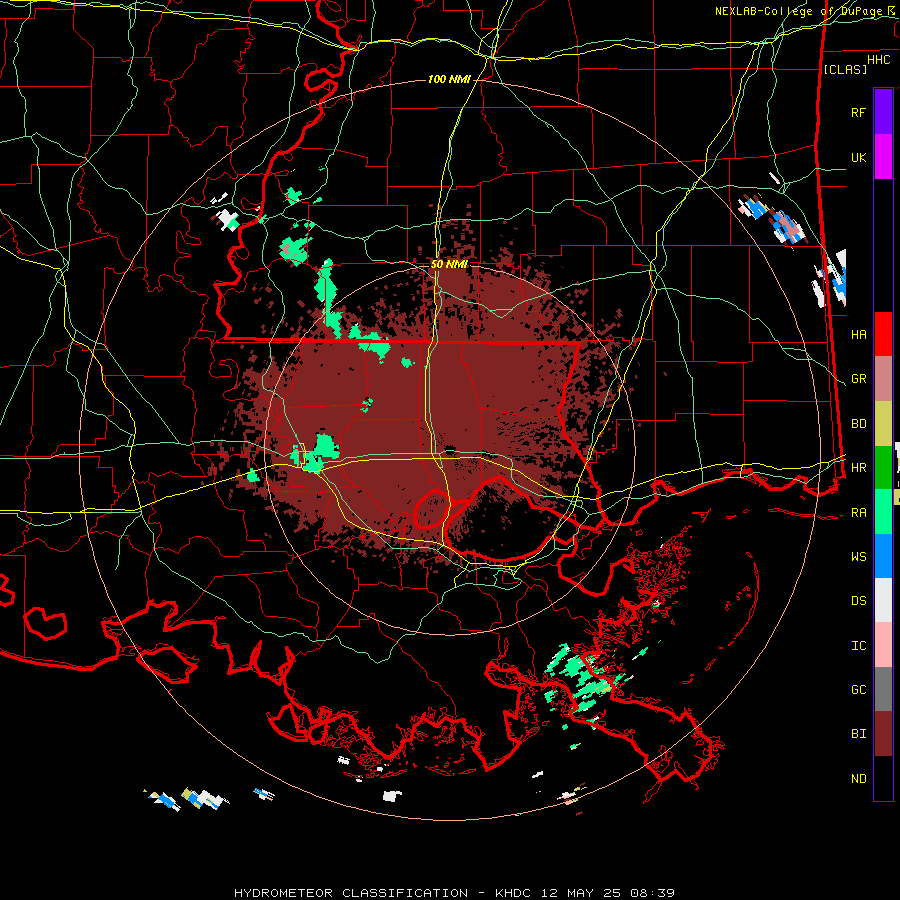The image size is (900, 900).
Task: Click the ND black legend swatch
Action: coord(883,778)
